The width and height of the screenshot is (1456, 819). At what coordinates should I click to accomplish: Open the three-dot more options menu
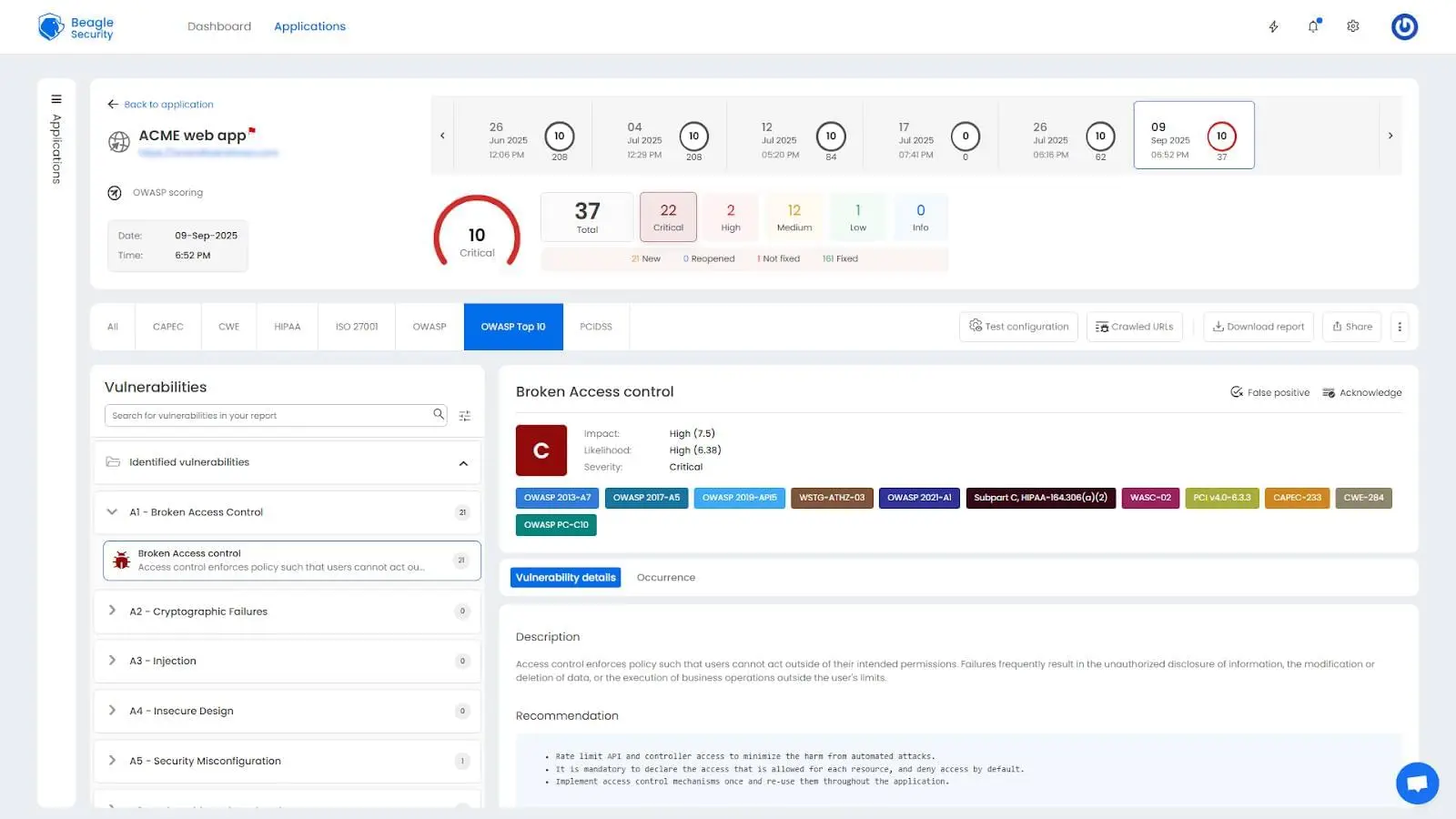pyautogui.click(x=1400, y=327)
